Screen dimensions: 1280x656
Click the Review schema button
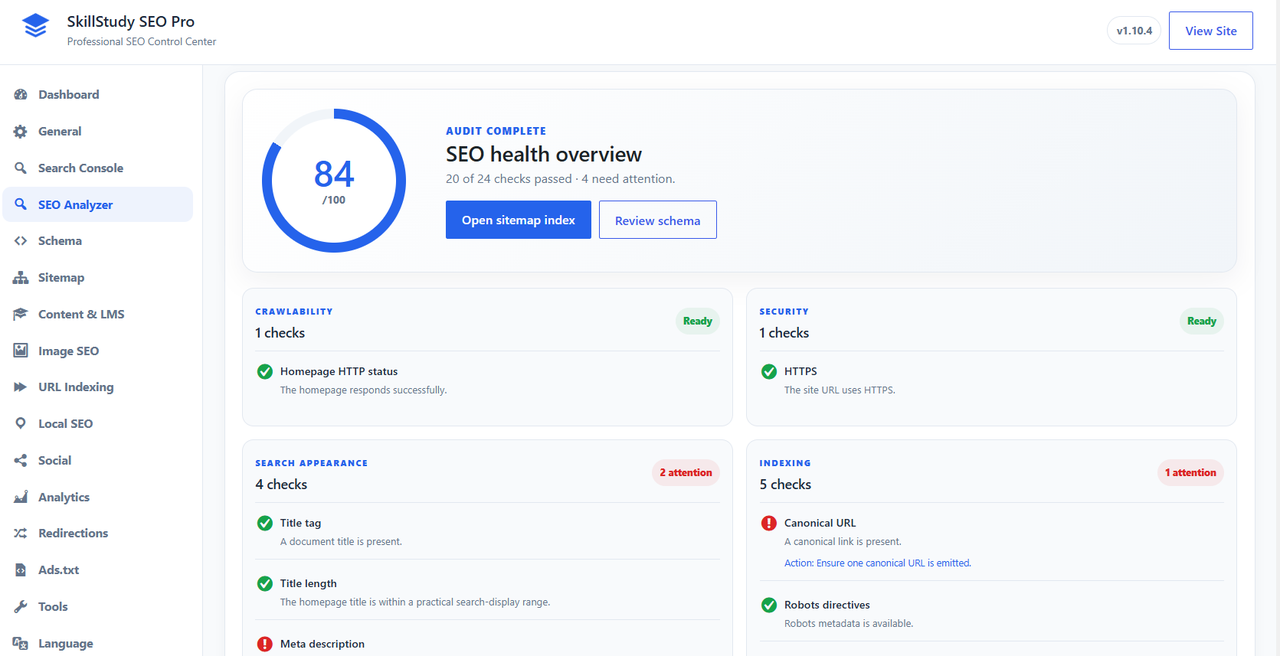[x=657, y=220]
